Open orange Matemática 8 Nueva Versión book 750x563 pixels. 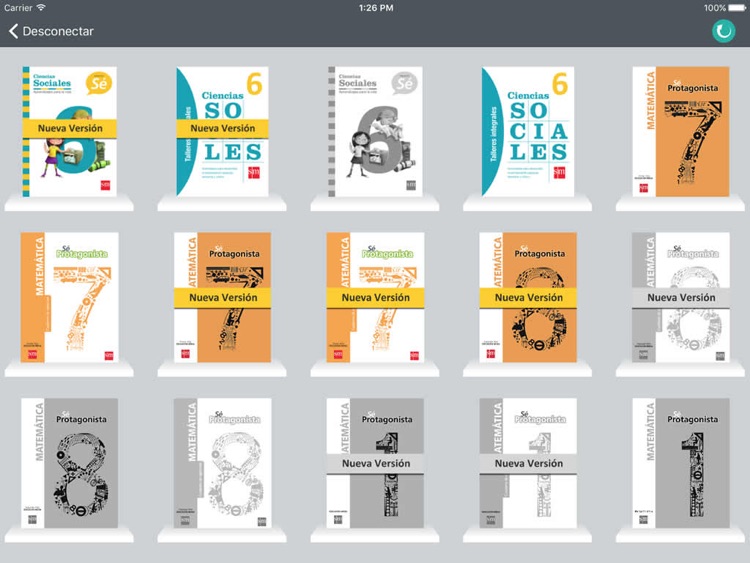pyautogui.click(x=528, y=297)
